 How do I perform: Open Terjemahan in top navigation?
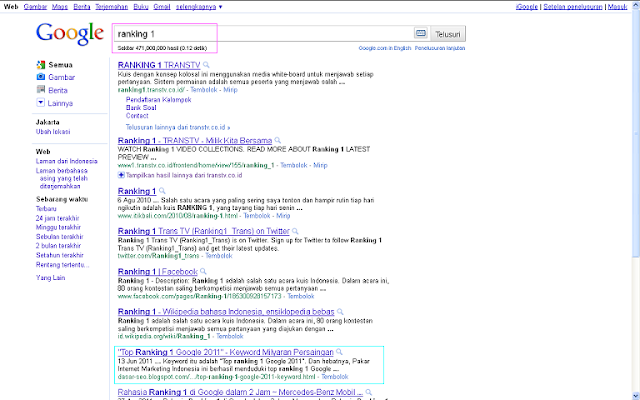[x=111, y=7]
